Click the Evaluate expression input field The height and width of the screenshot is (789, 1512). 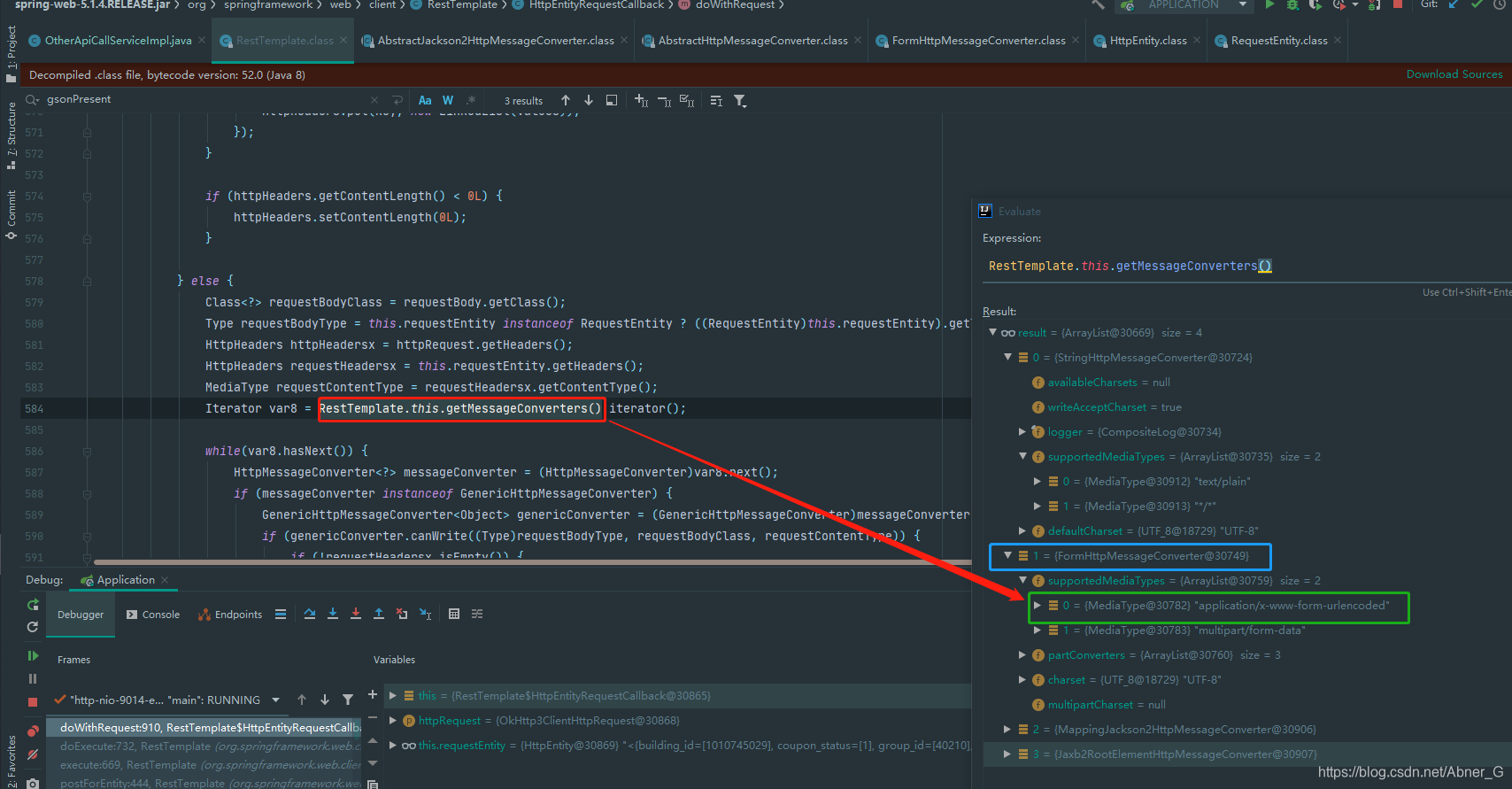(1245, 266)
